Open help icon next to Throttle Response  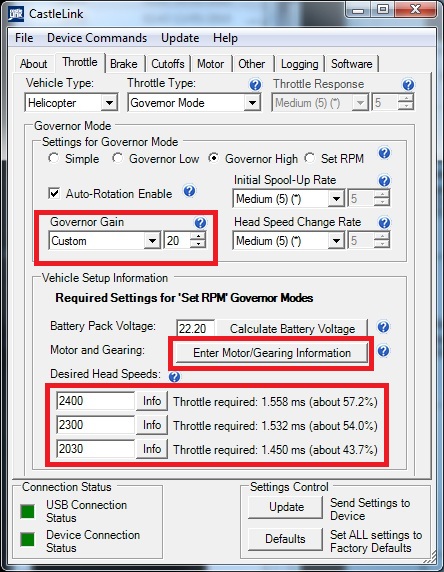[x=408, y=85]
